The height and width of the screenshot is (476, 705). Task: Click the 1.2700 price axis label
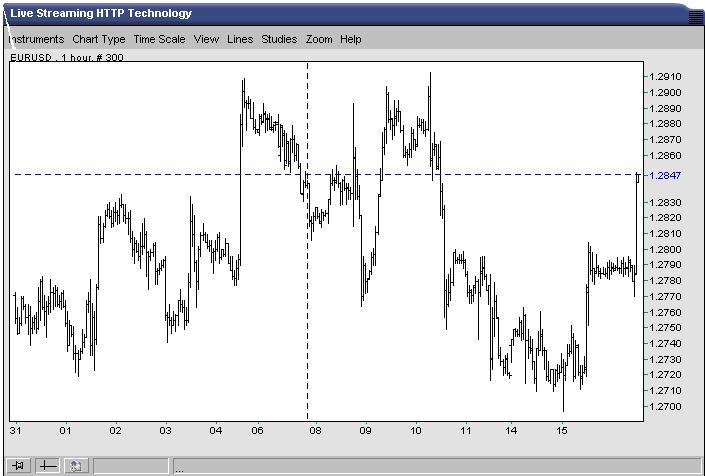(x=665, y=406)
